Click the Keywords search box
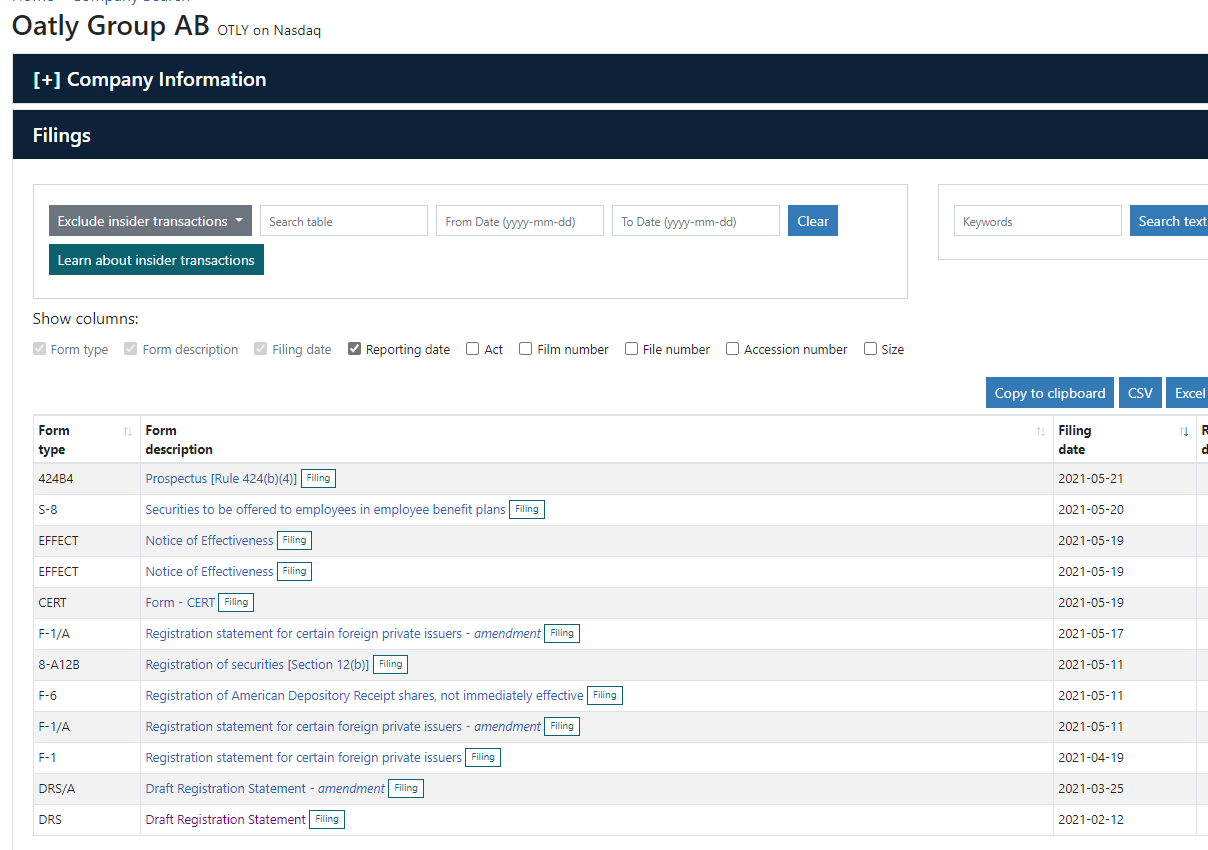The height and width of the screenshot is (850, 1208). [1038, 221]
